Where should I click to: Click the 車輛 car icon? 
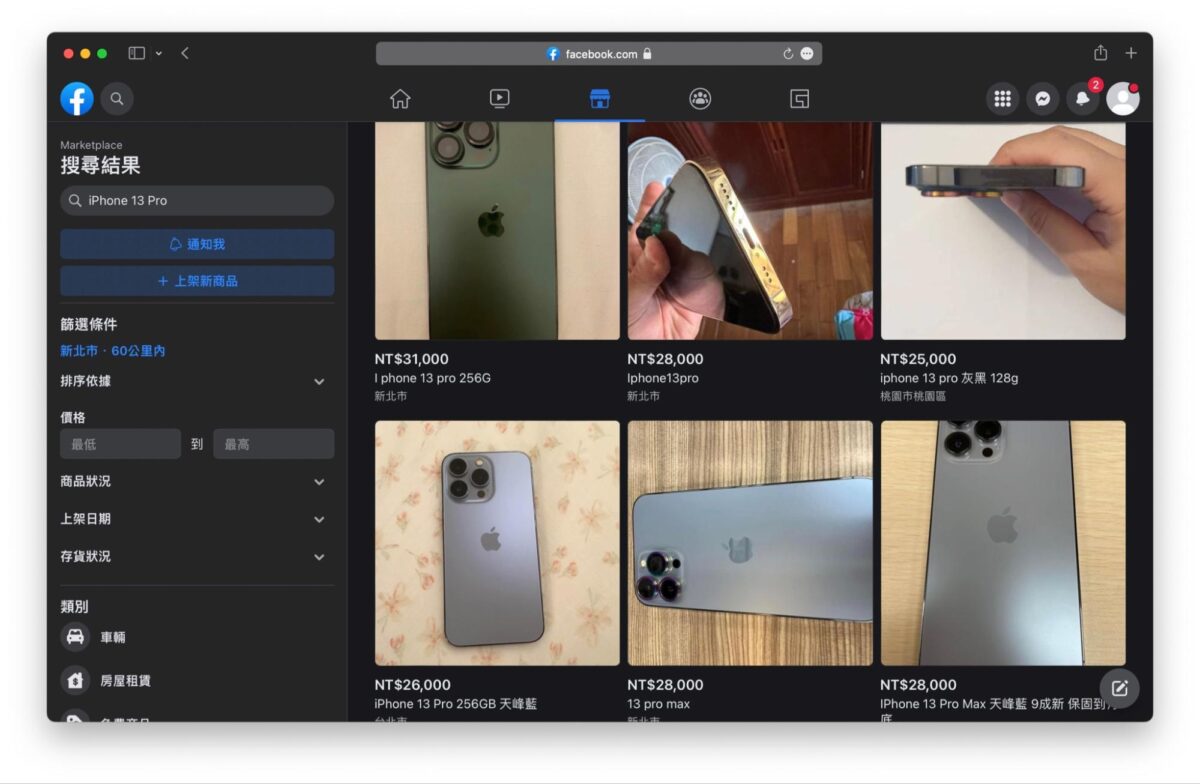[75, 637]
